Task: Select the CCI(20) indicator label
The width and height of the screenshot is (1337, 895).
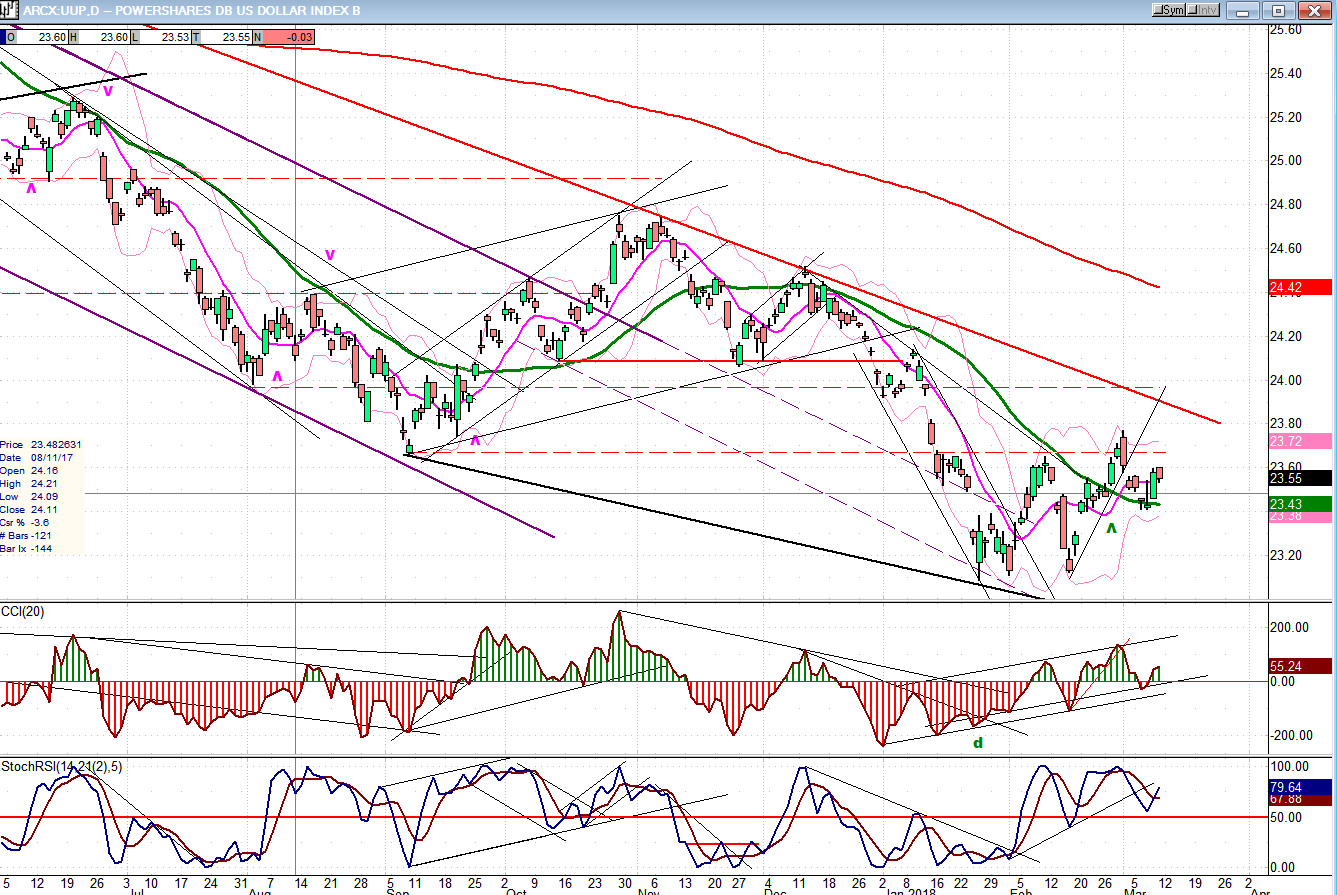Action: click(25, 610)
